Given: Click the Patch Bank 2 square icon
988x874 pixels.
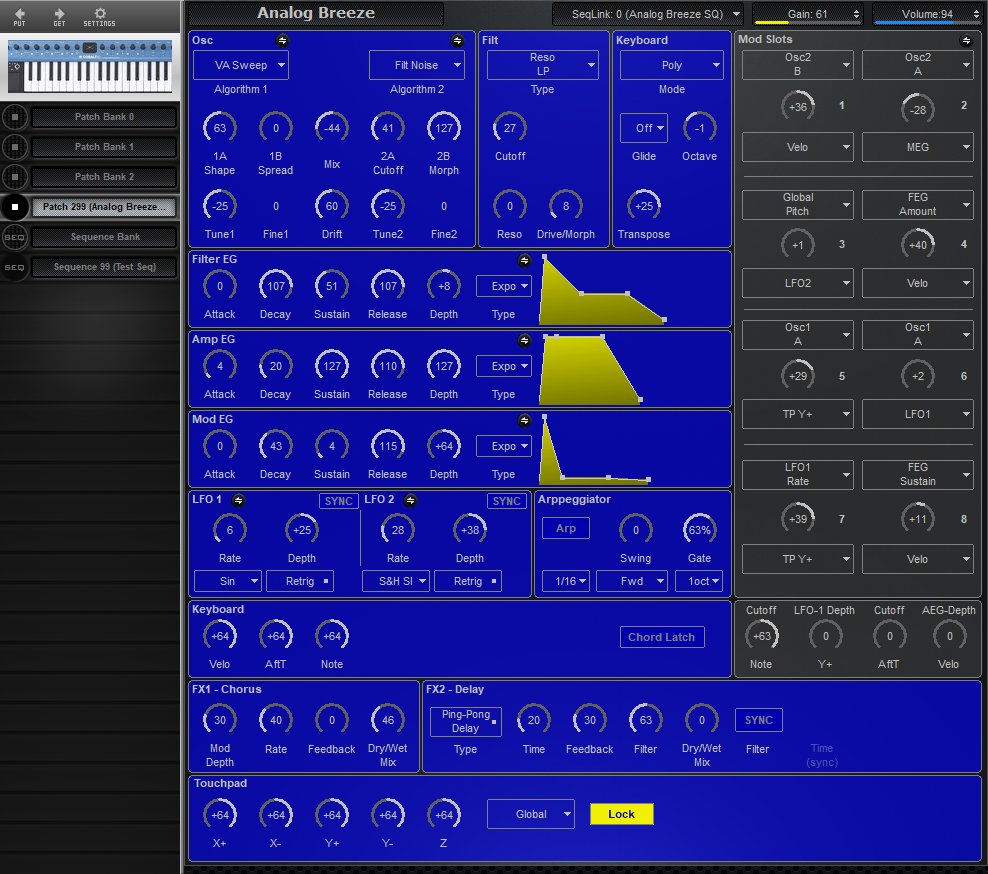Looking at the screenshot, I should pos(14,177).
